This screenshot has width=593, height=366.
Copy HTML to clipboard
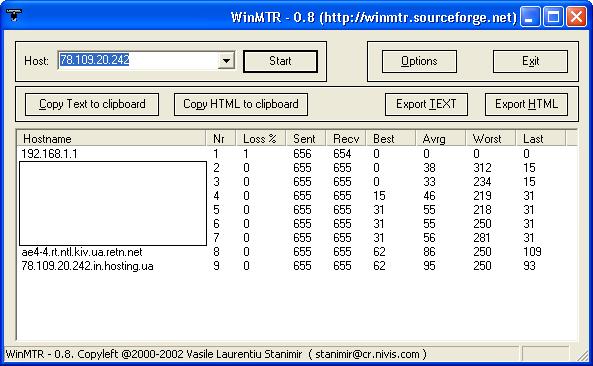coord(241,104)
